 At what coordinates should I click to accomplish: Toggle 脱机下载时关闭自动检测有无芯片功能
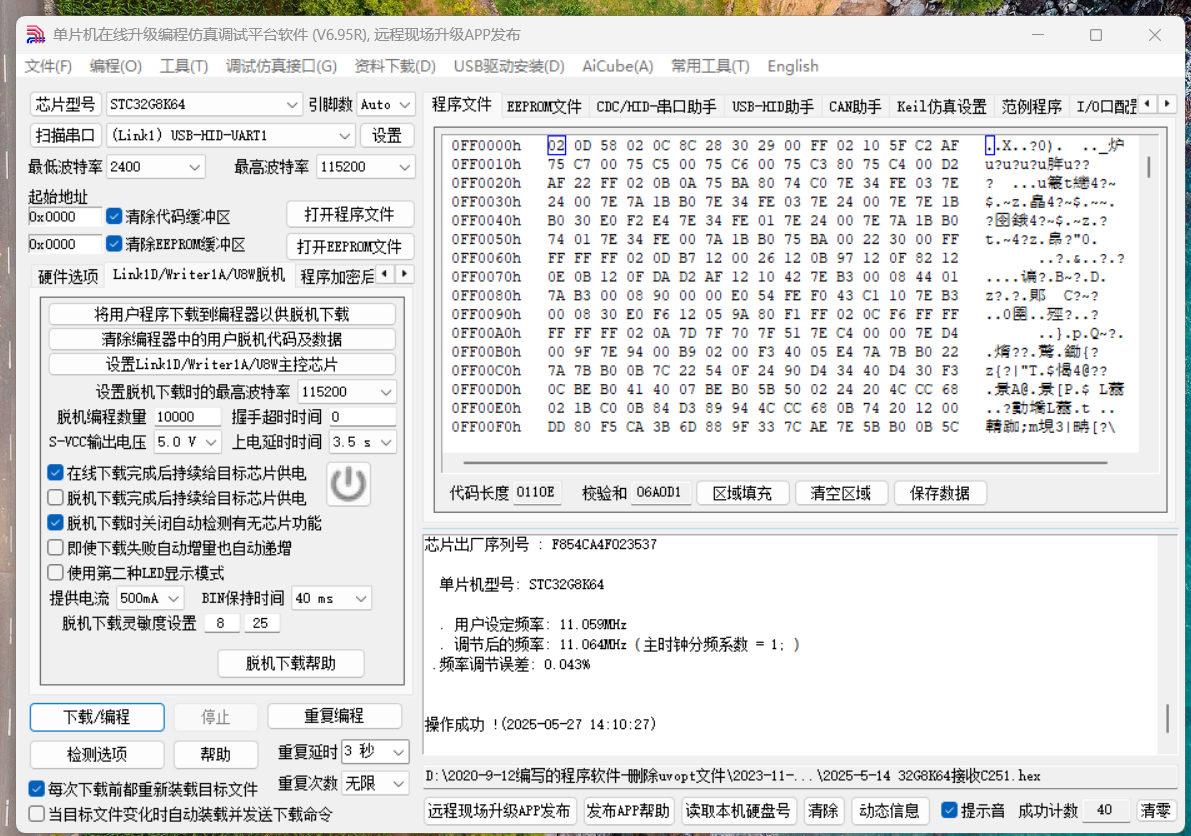[x=55, y=523]
